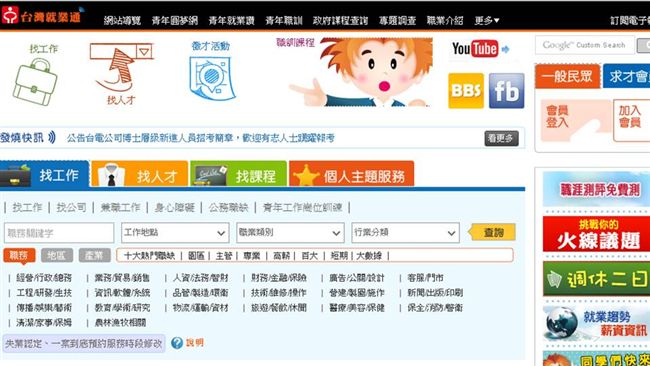The width and height of the screenshot is (650, 366).
Task: Toggle the 產業 filter button
Action: [x=95, y=255]
